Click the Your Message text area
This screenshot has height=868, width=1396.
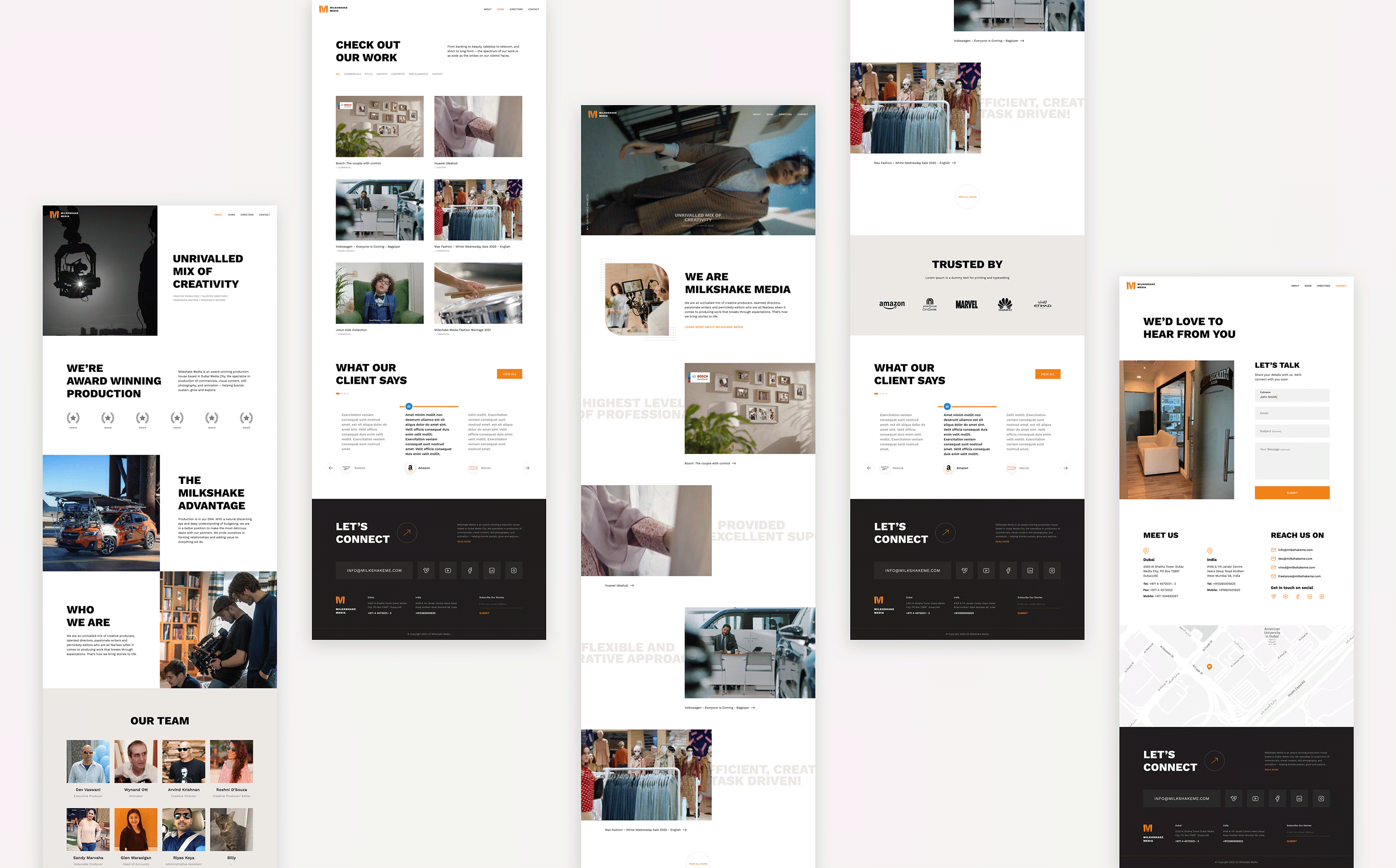1291,461
